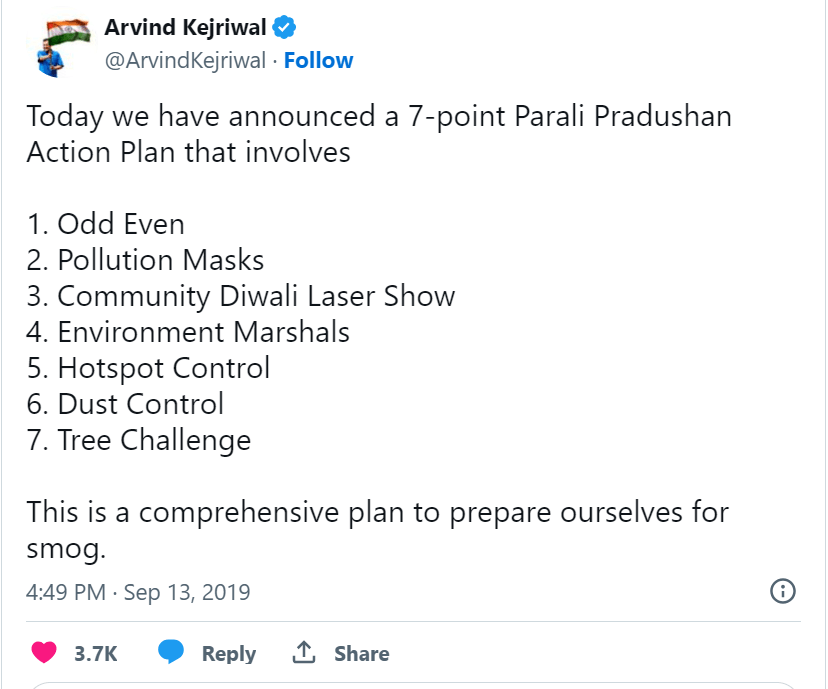Click the '1. Odd Even' line
This screenshot has height=689, width=828.
pyautogui.click(x=105, y=224)
